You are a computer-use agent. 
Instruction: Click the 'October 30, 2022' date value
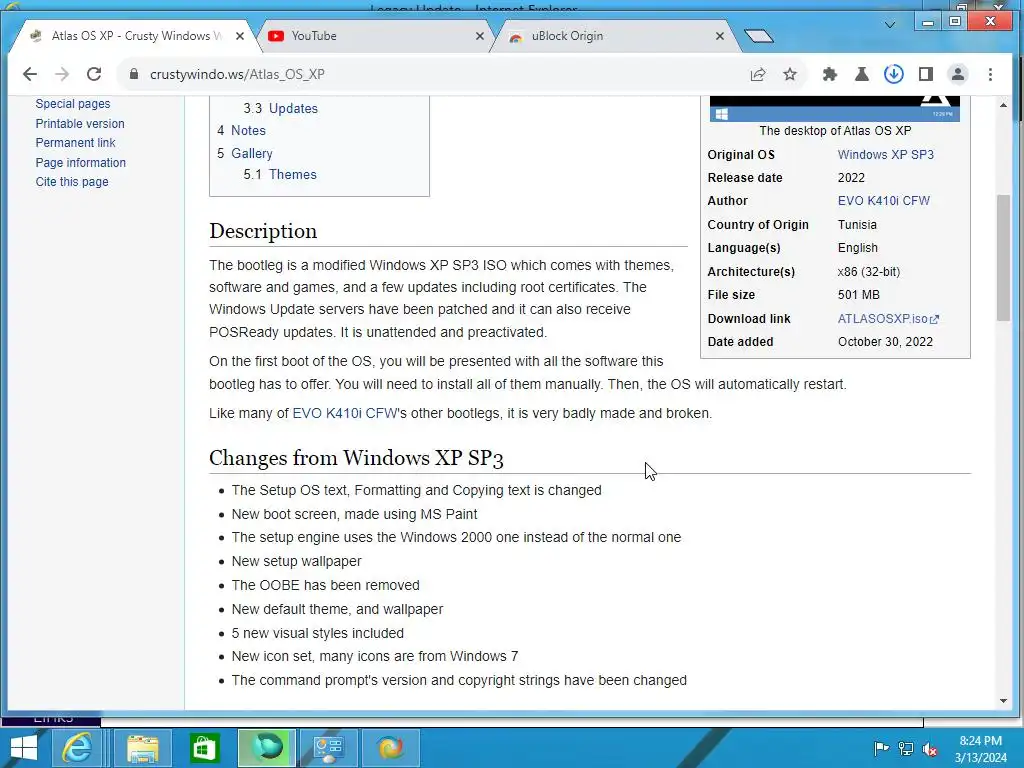(885, 342)
